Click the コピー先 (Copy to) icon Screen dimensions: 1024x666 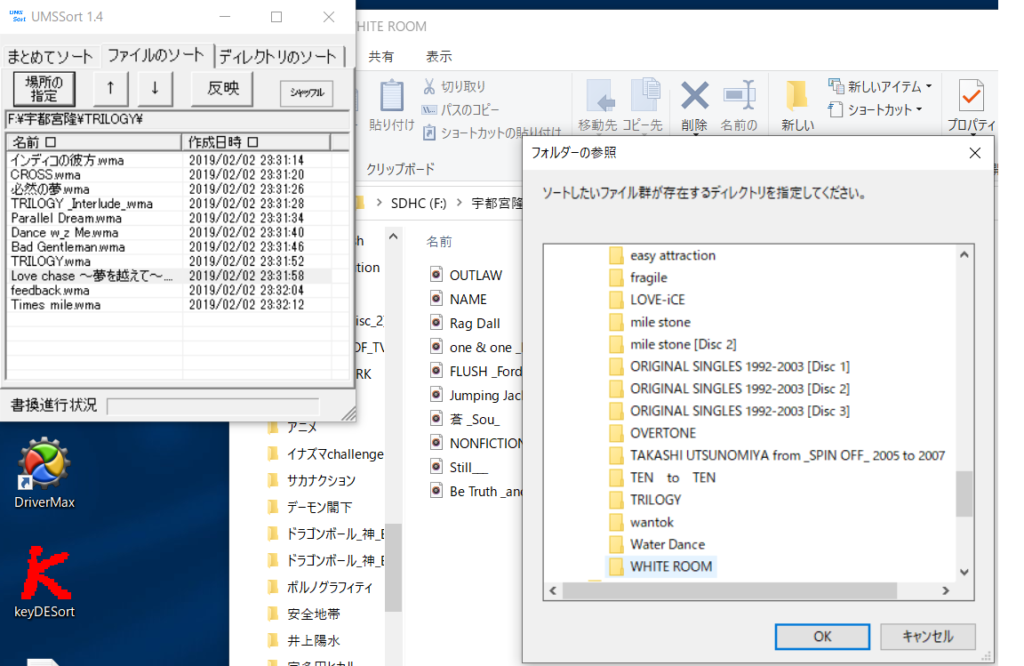(x=643, y=95)
